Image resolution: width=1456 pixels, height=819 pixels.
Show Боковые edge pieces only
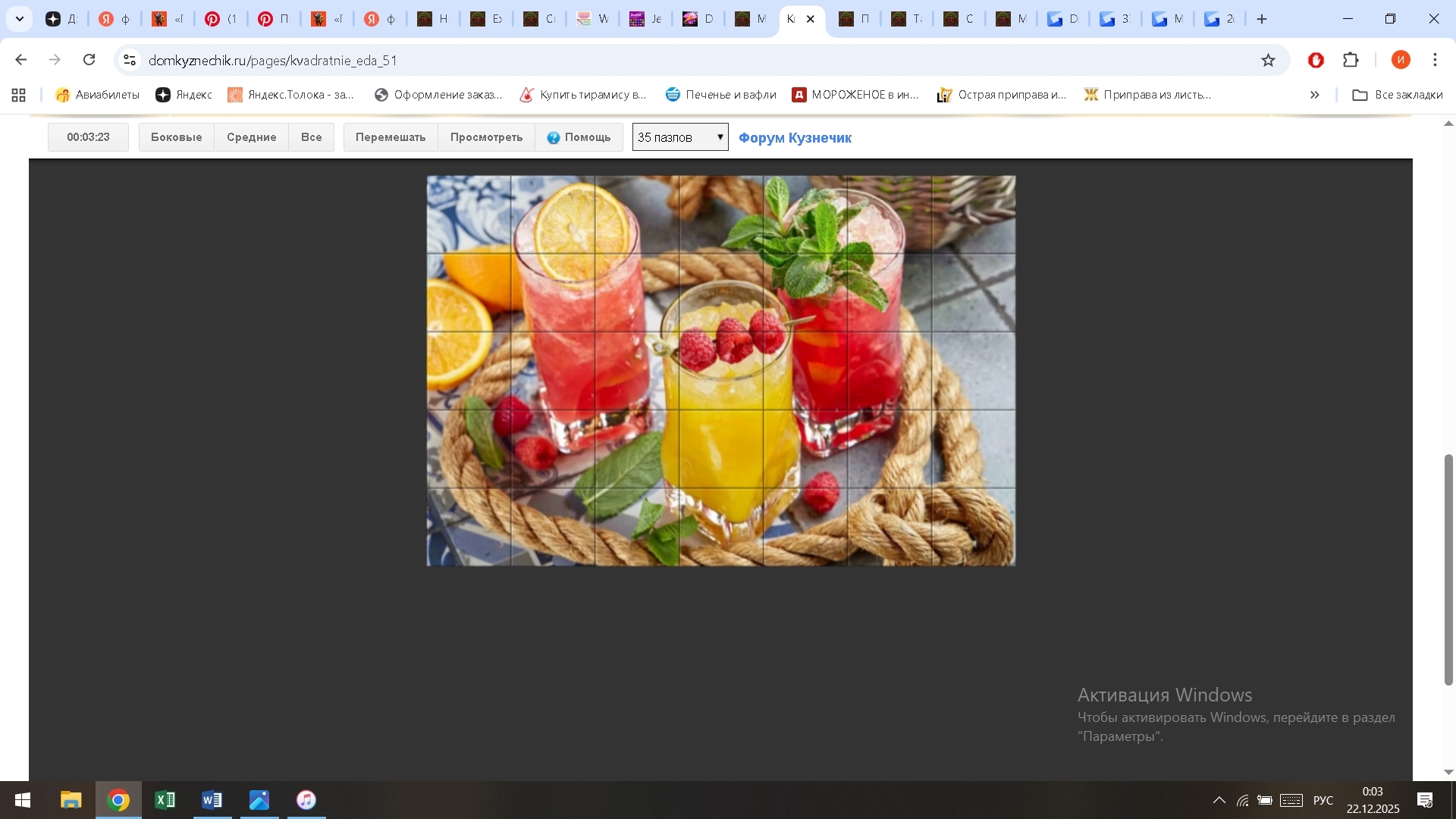pyautogui.click(x=176, y=137)
